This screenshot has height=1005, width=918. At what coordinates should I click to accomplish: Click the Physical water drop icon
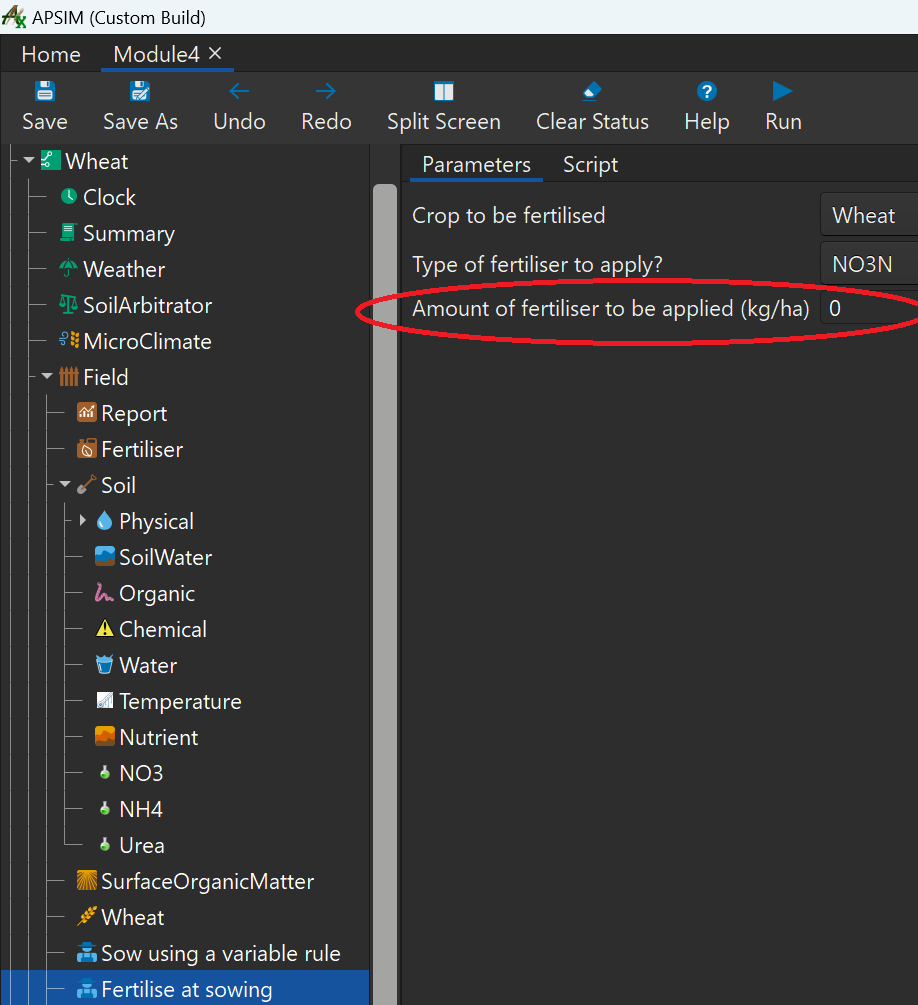coord(104,520)
